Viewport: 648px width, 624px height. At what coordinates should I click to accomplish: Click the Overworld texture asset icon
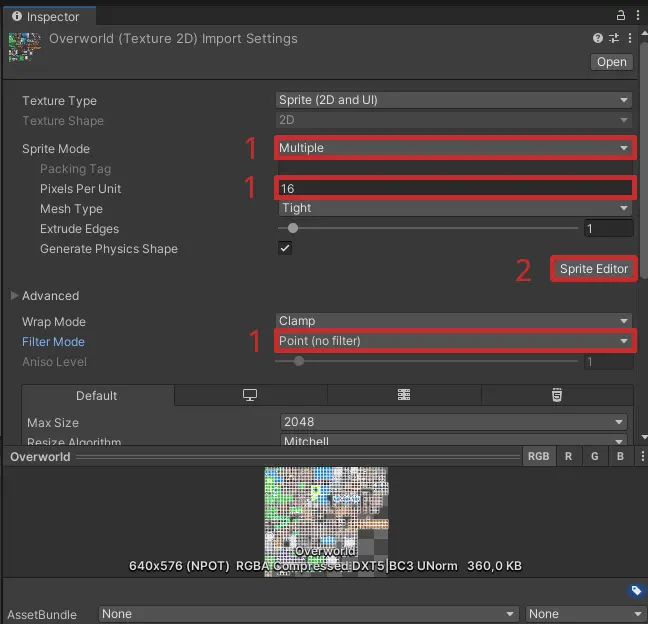(24, 48)
